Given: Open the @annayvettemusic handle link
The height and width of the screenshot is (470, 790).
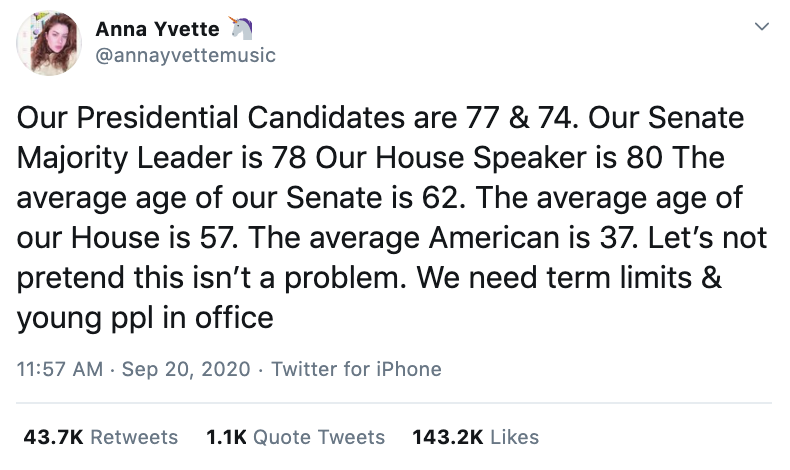Looking at the screenshot, I should pos(185,56).
